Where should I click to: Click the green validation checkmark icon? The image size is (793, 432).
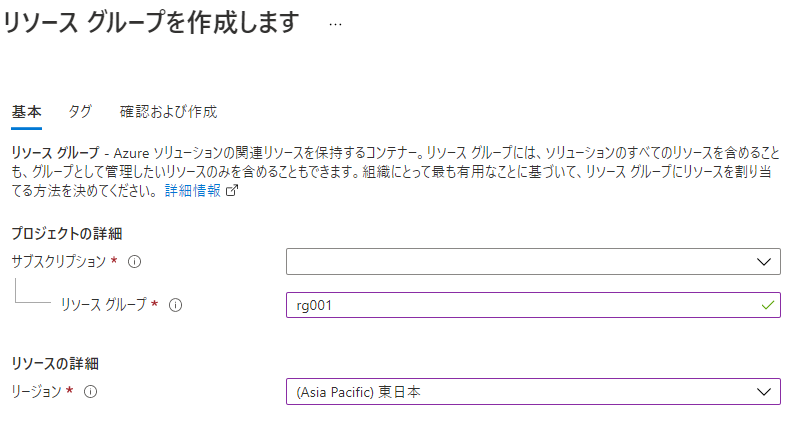click(x=767, y=305)
